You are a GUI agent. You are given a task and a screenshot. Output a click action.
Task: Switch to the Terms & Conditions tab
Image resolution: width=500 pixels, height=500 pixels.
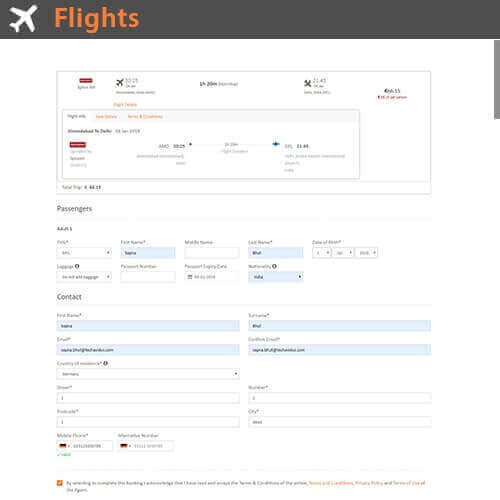pyautogui.click(x=145, y=116)
